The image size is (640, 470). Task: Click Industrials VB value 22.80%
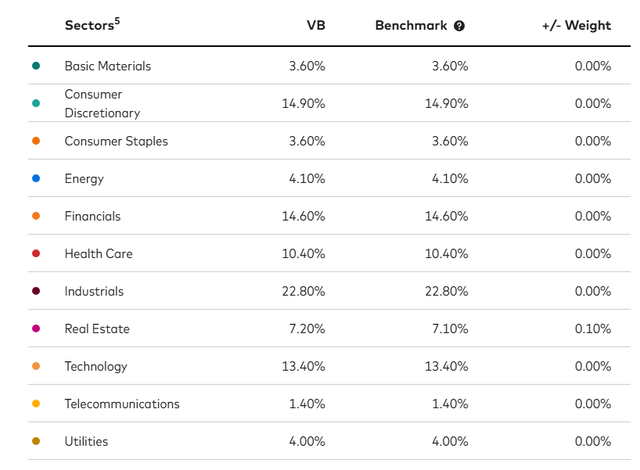[302, 291]
